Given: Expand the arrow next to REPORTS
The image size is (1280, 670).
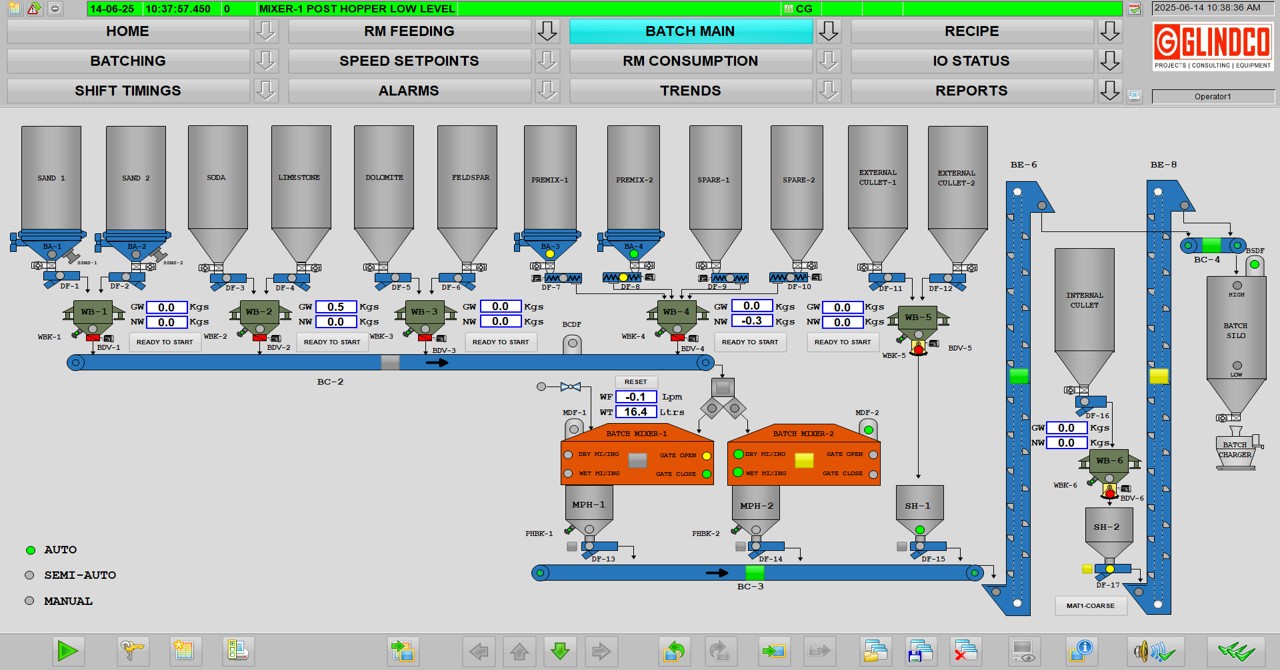Looking at the screenshot, I should pos(1110,91).
